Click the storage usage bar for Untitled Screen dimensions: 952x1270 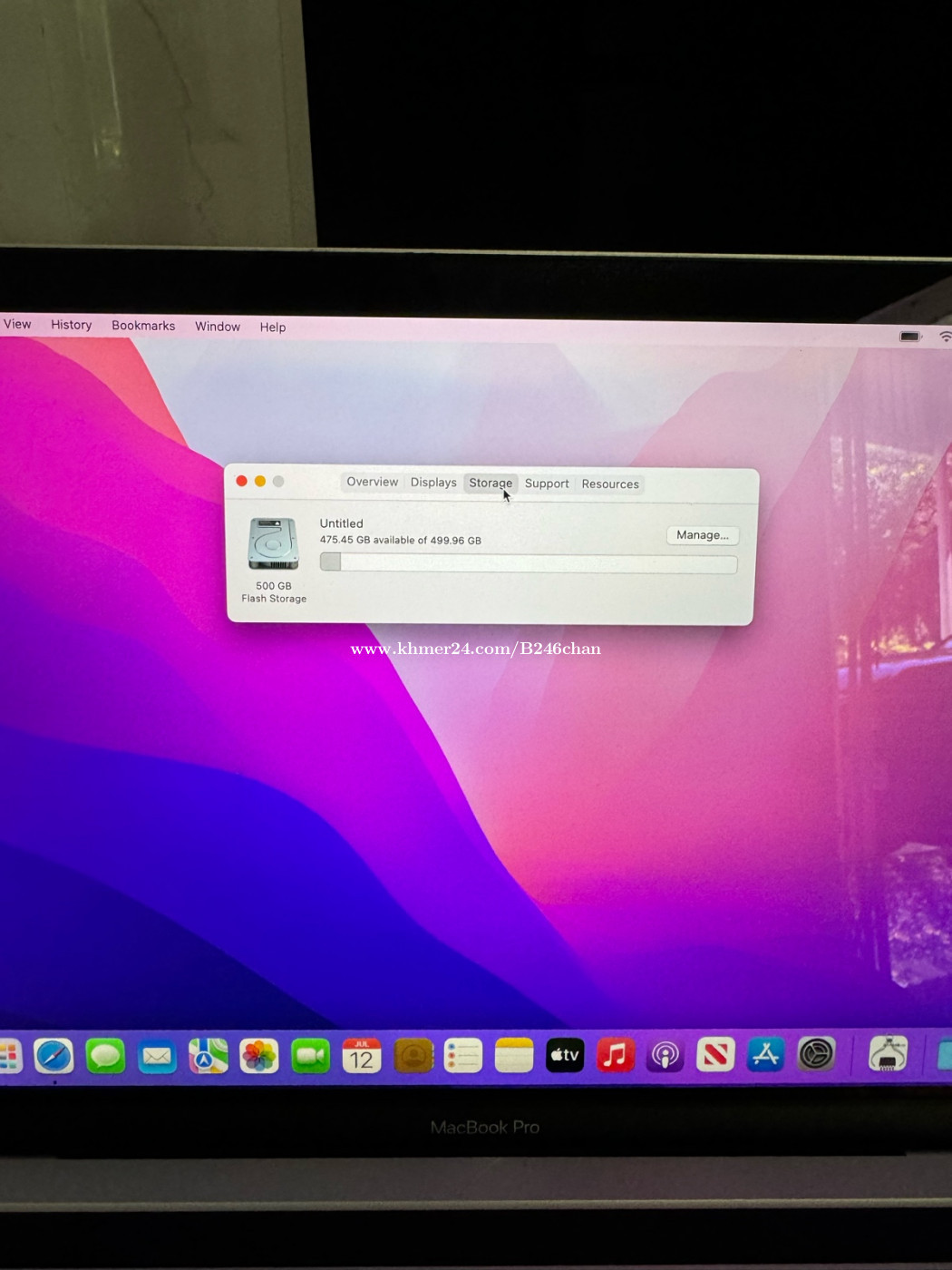pos(529,562)
